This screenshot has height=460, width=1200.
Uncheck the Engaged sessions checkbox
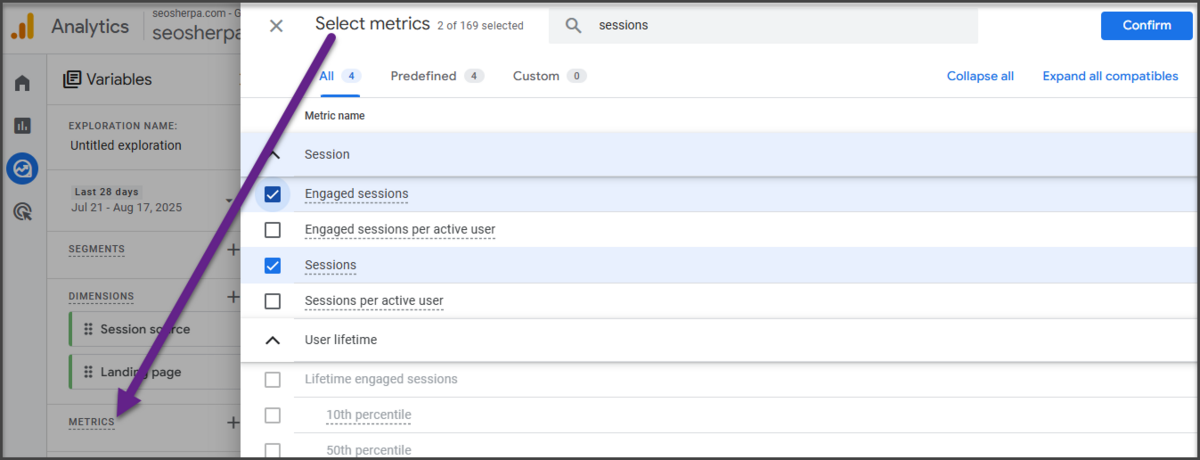pos(272,194)
